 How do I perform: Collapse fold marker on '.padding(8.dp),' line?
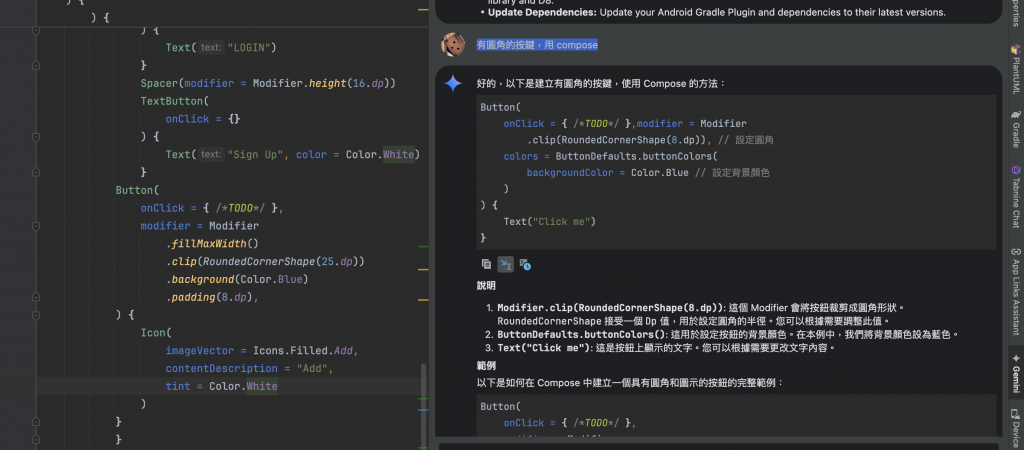click(x=36, y=297)
